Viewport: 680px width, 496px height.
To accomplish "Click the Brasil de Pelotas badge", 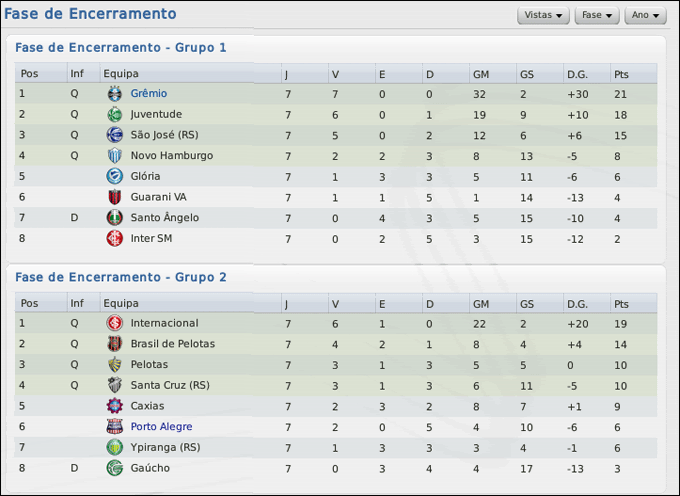I will [x=114, y=344].
